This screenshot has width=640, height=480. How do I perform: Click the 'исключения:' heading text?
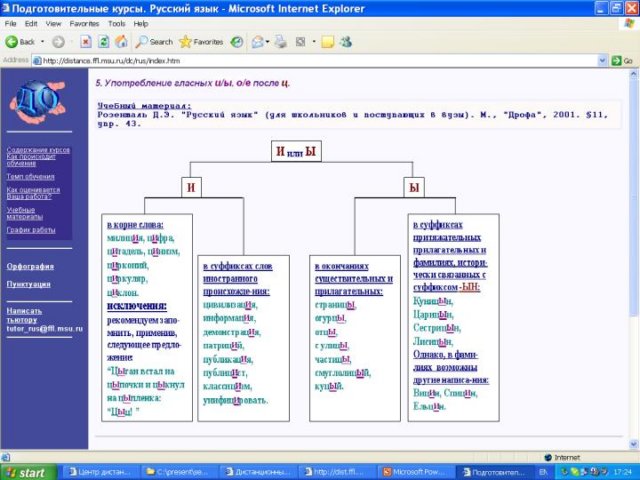tap(137, 306)
